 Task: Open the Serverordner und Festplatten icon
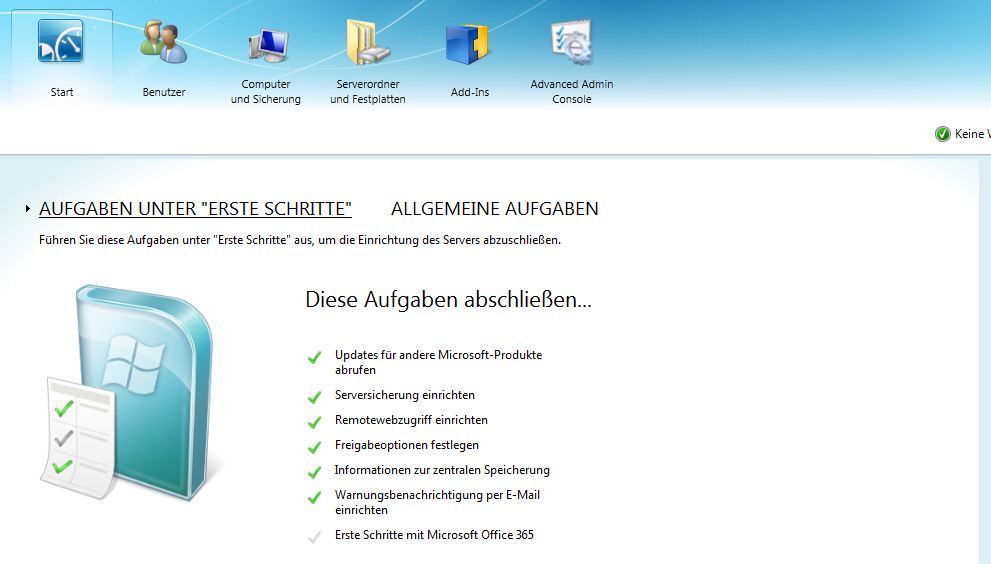(368, 42)
